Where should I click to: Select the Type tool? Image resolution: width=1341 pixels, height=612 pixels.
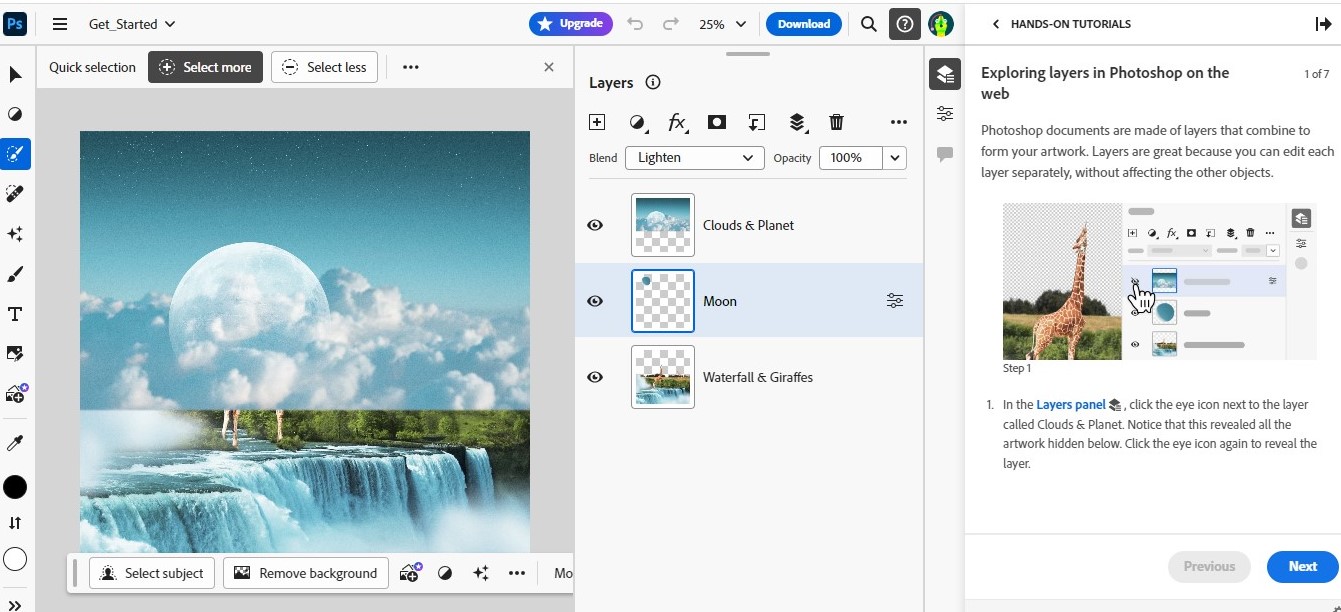(x=15, y=314)
